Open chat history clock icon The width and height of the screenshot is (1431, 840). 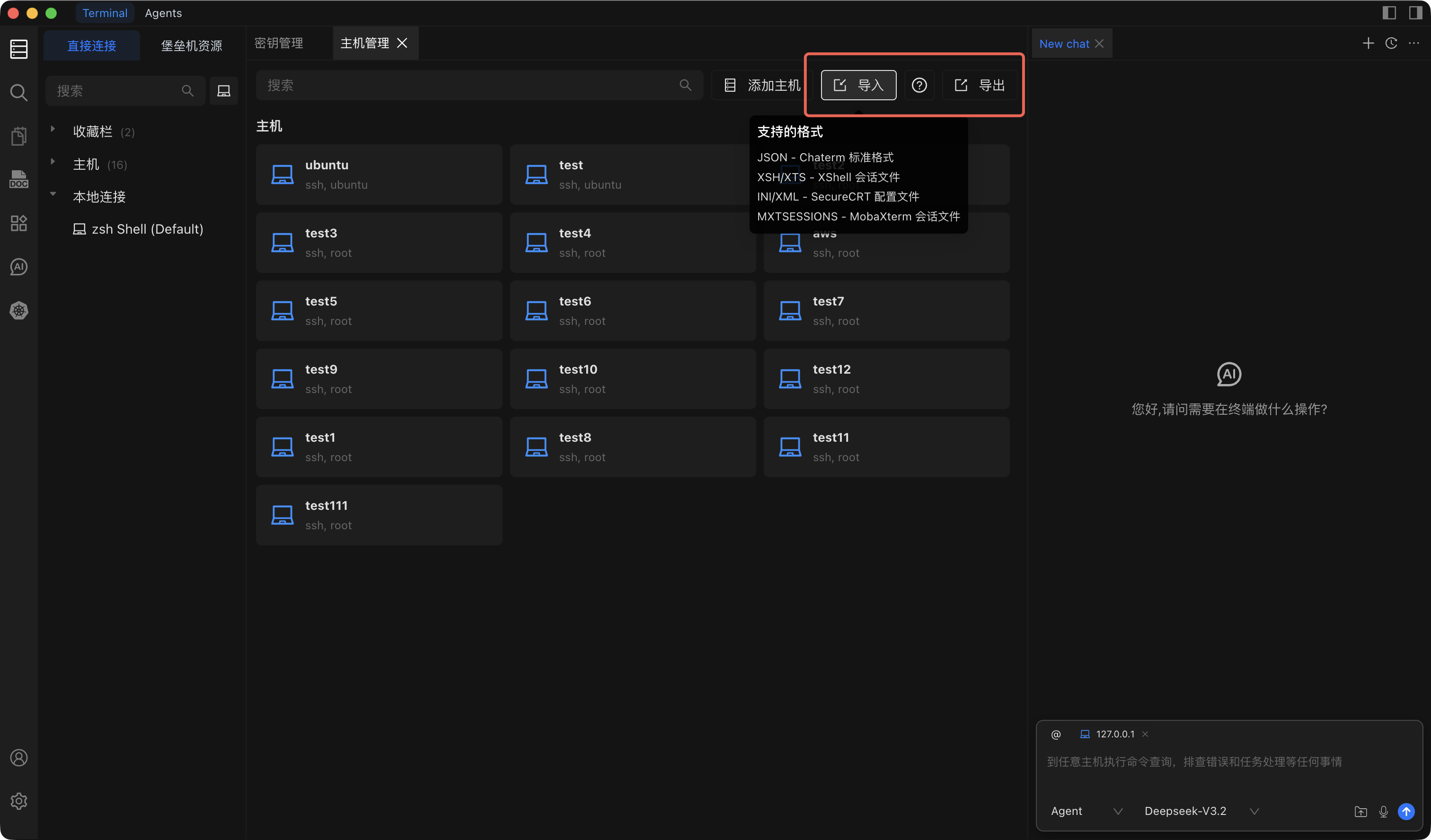click(1391, 43)
